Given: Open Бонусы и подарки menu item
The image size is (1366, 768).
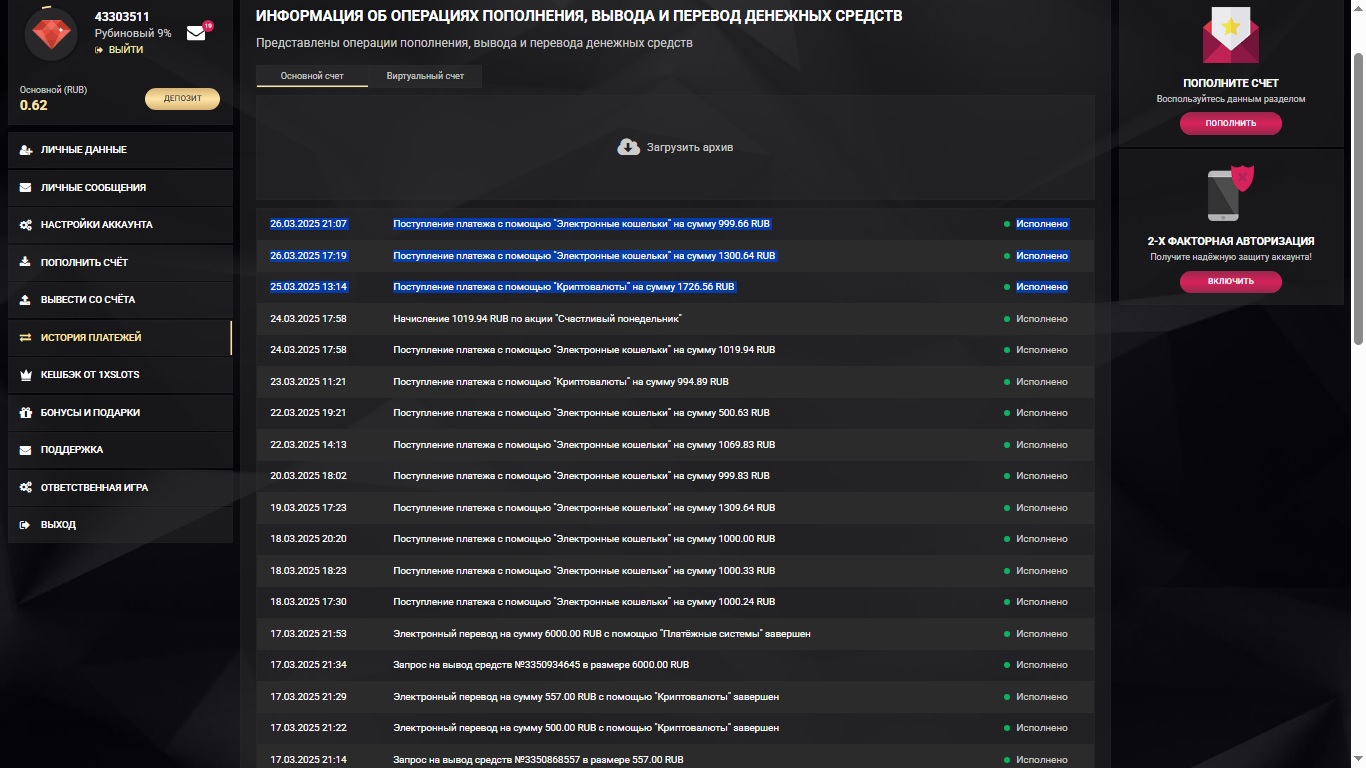Looking at the screenshot, I should click(x=120, y=412).
